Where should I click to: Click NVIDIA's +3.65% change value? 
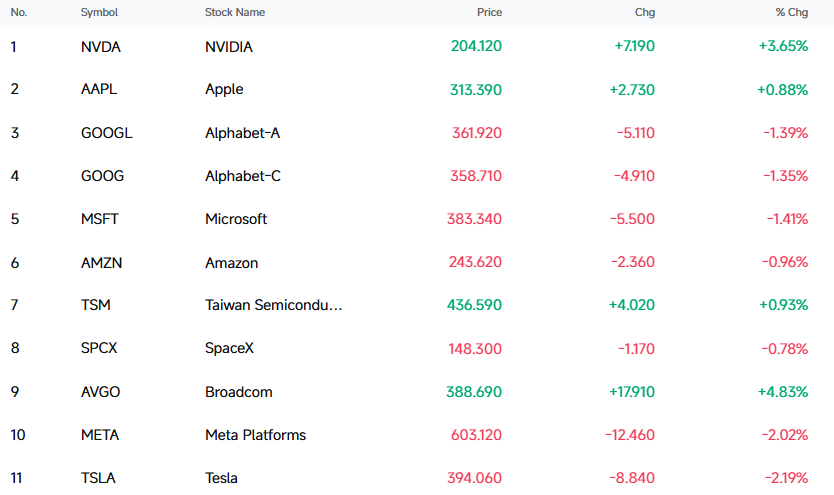783,46
